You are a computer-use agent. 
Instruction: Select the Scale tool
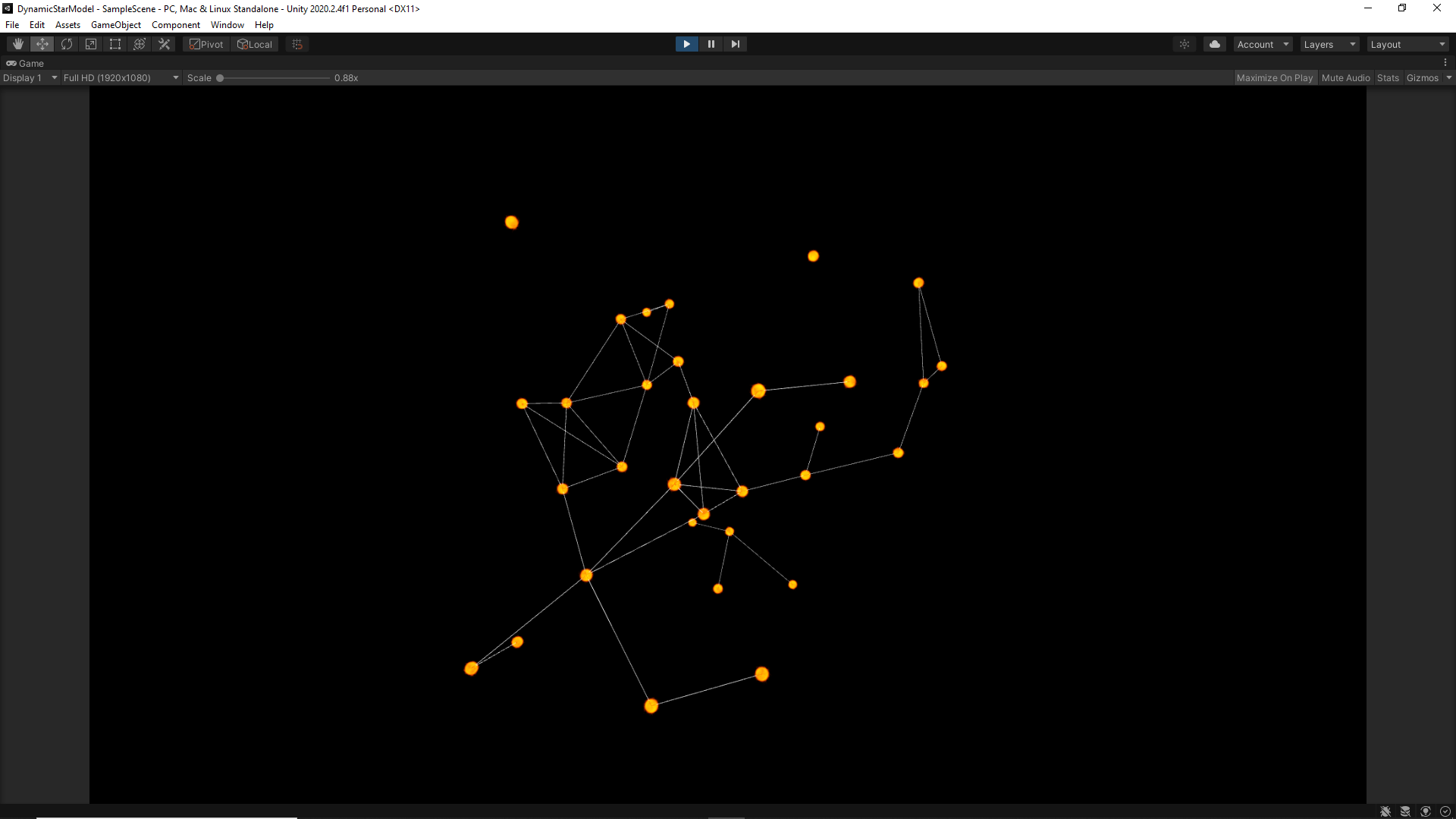click(90, 44)
